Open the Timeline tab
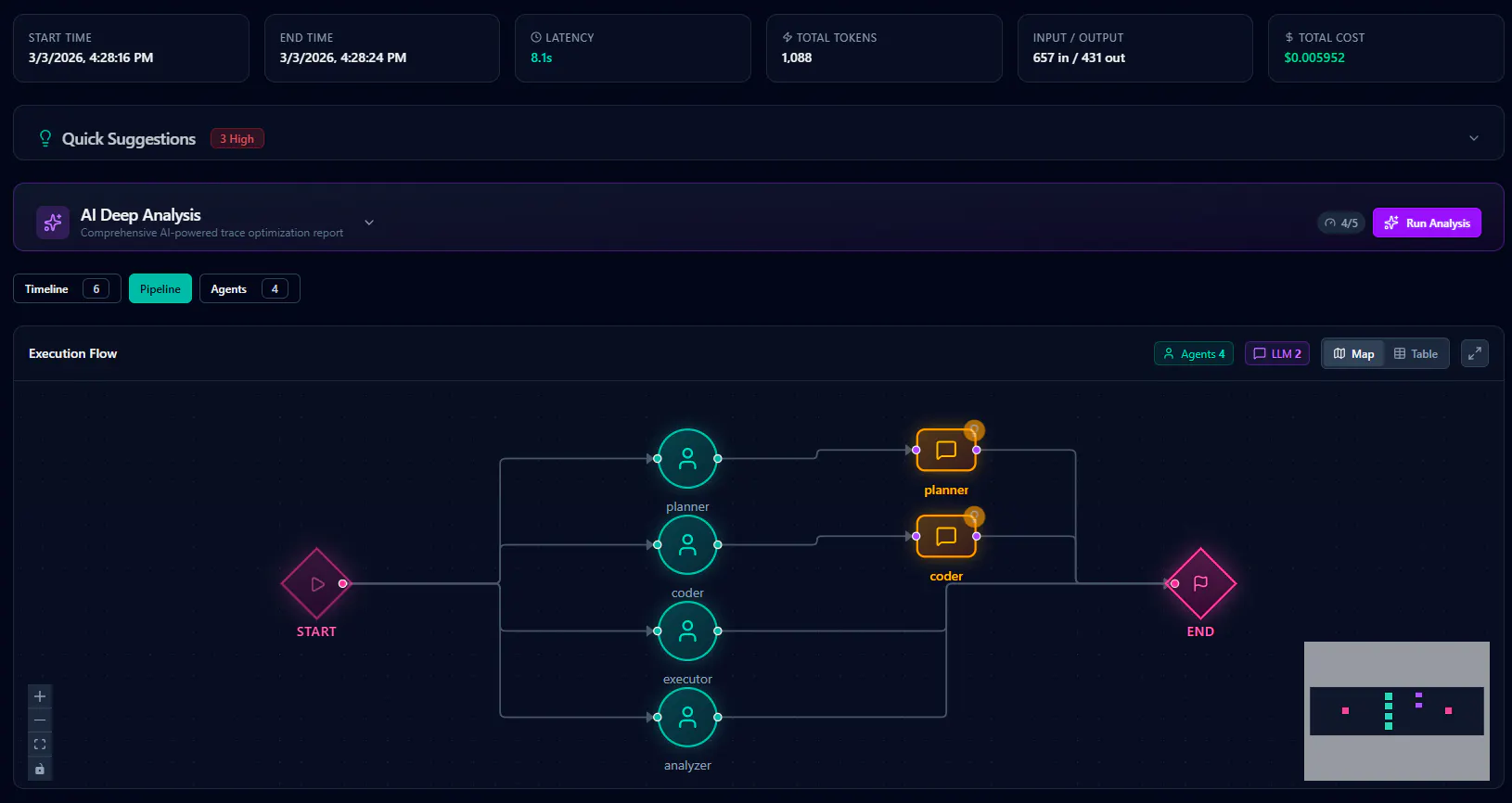This screenshot has height=803, width=1512. 67,288
